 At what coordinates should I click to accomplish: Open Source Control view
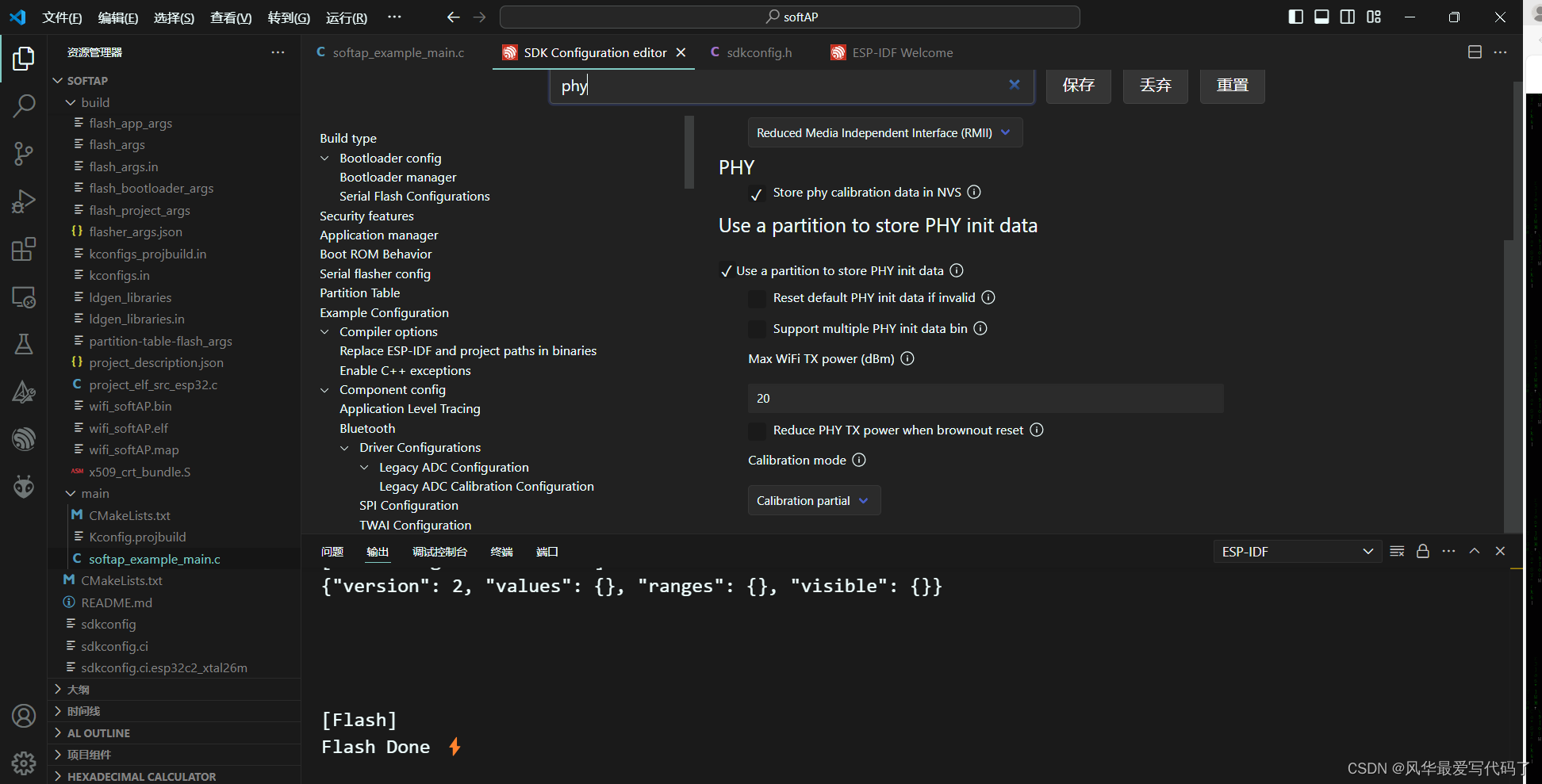(x=24, y=154)
